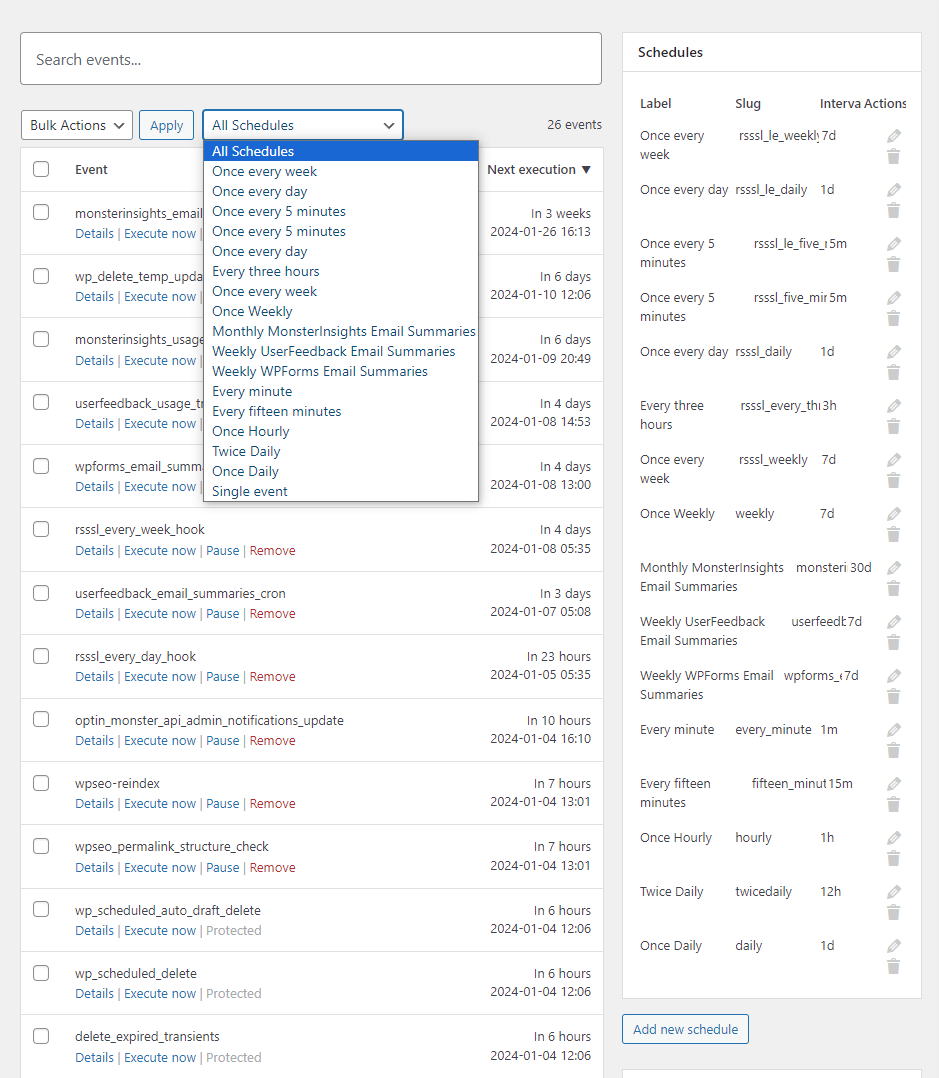Check the select-all events checkbox in header
939x1078 pixels.
pyautogui.click(x=41, y=169)
